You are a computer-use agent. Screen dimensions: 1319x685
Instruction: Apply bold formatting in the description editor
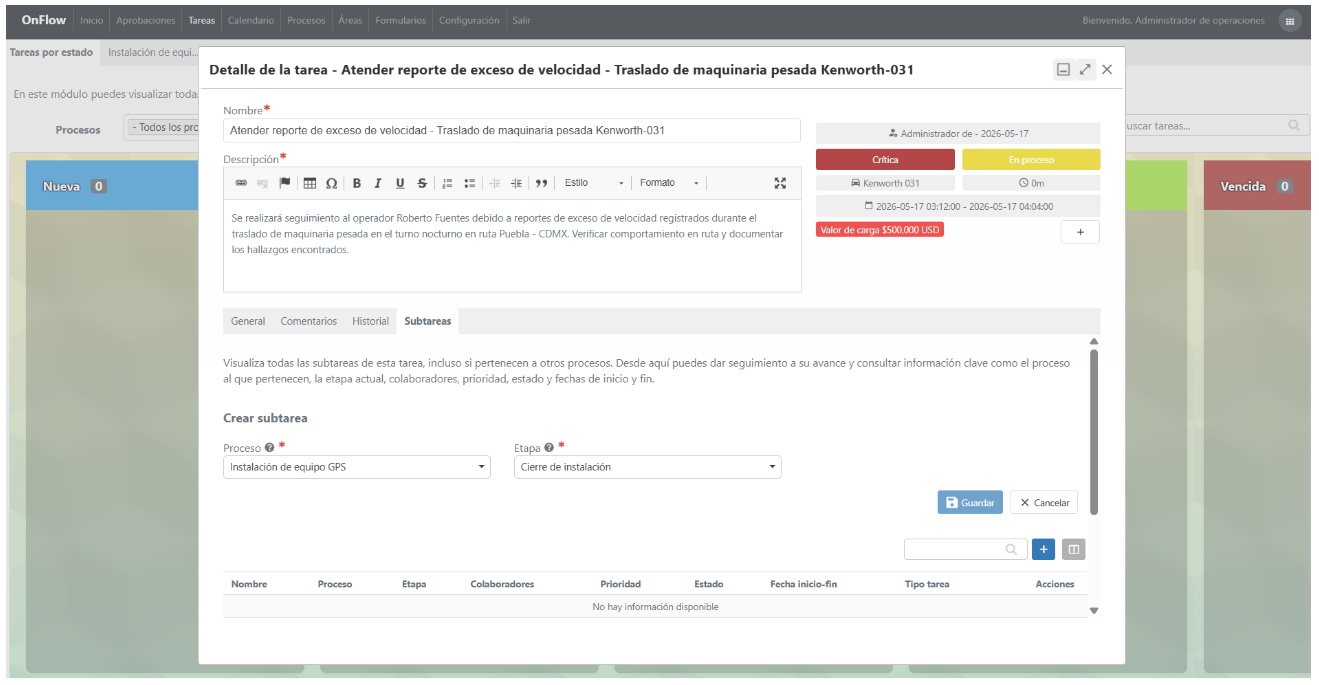pos(357,183)
